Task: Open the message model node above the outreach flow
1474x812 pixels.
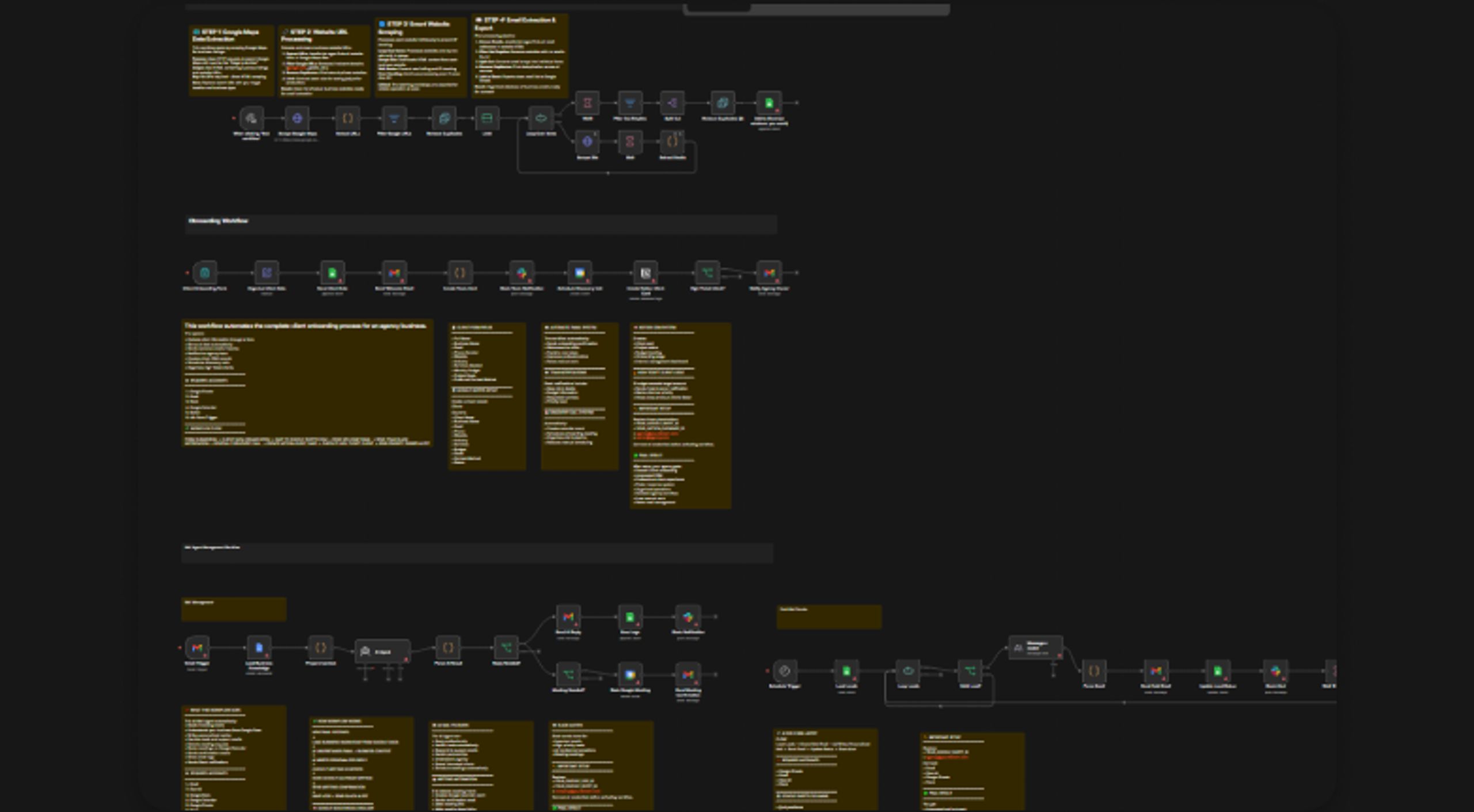Action: 1035,648
